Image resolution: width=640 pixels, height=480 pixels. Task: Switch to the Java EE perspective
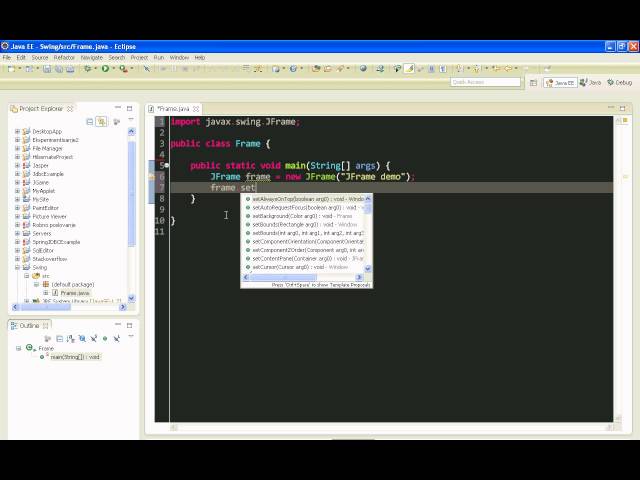click(560, 83)
